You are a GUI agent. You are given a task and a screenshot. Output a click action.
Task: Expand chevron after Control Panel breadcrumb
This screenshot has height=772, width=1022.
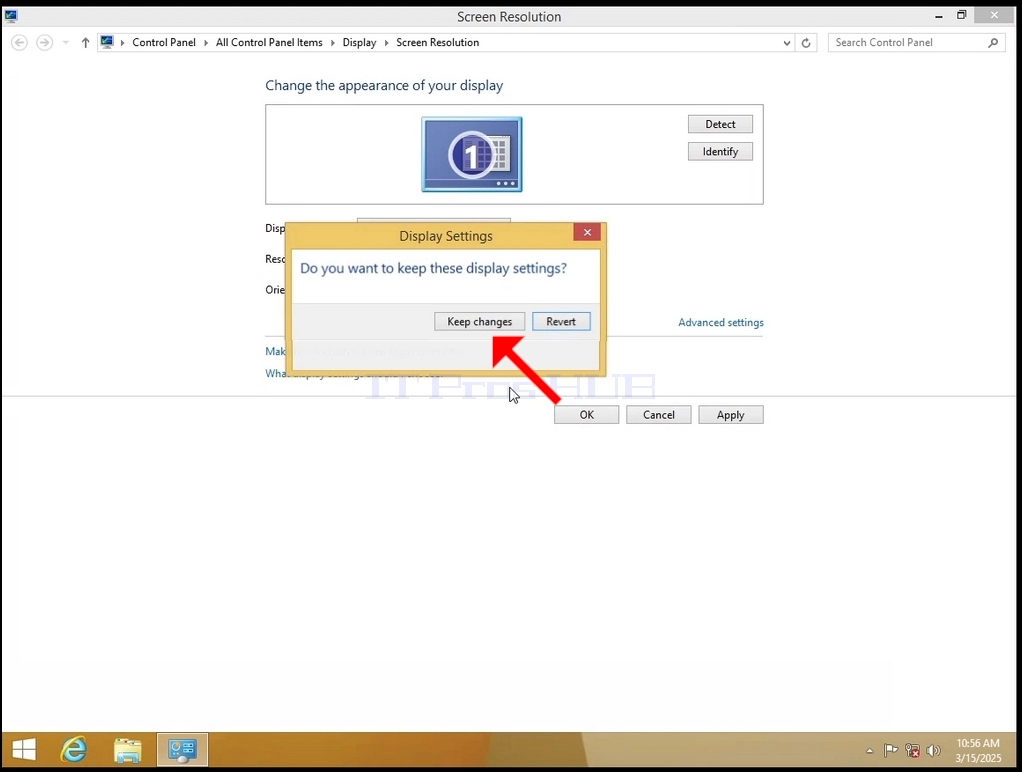(x=206, y=42)
